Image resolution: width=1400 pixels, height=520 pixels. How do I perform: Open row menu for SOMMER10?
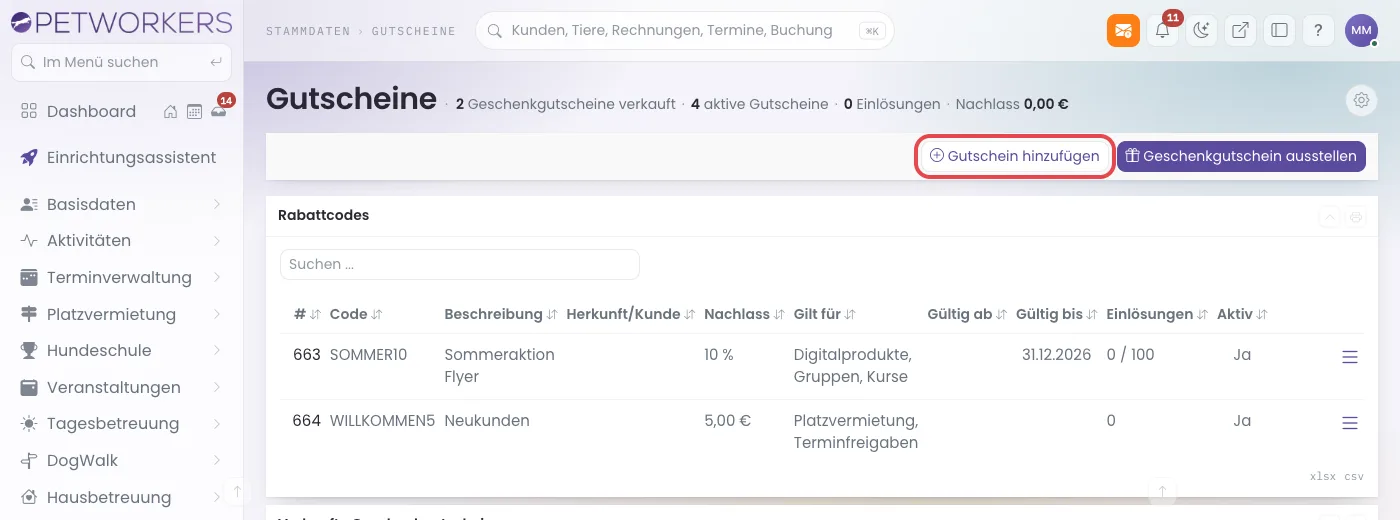(1350, 357)
